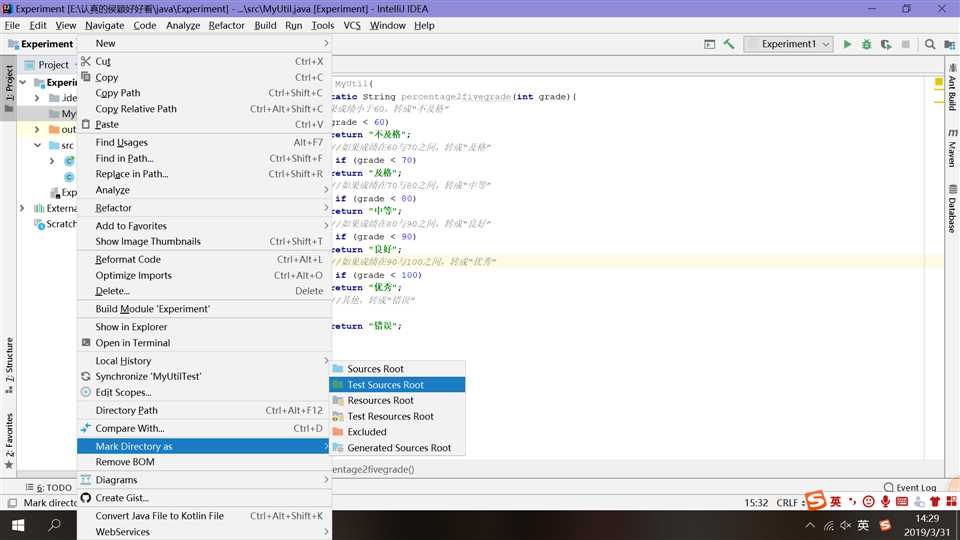Click the Stop process icon
This screenshot has width=960, height=540.
tap(906, 44)
